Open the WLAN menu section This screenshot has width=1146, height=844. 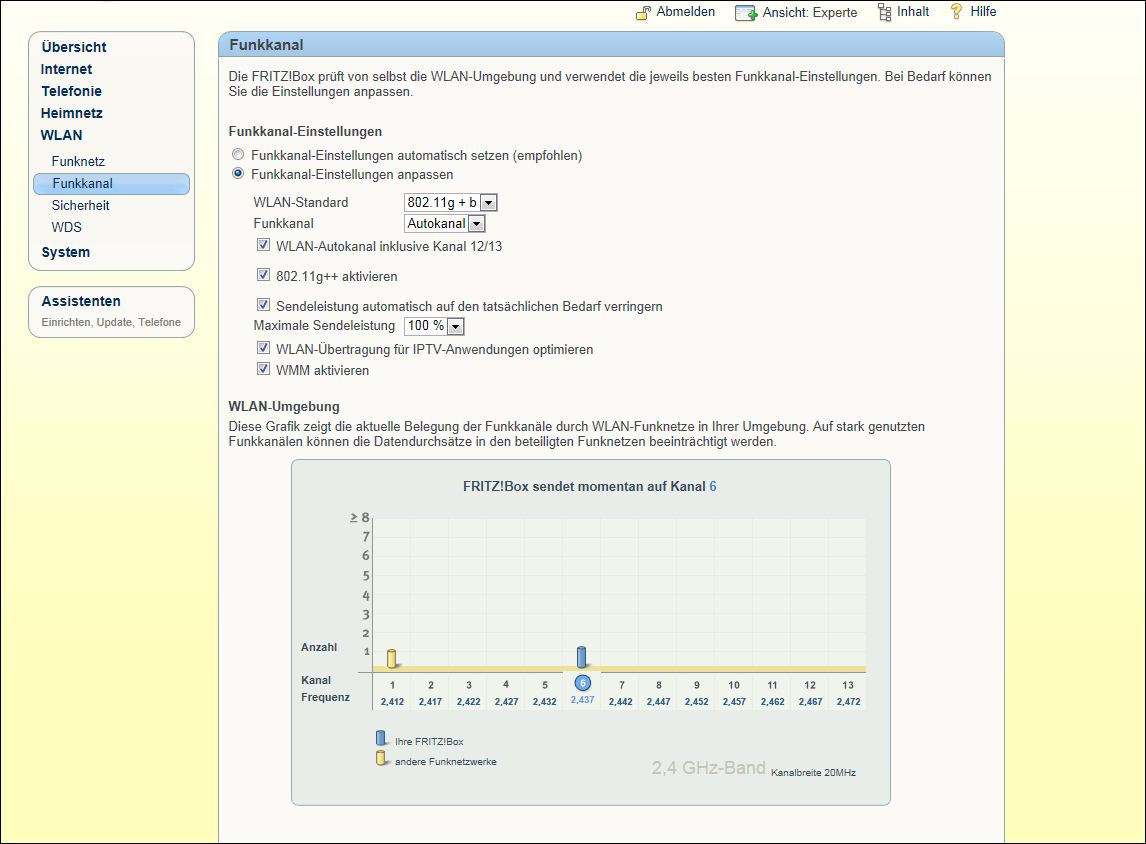[x=61, y=135]
